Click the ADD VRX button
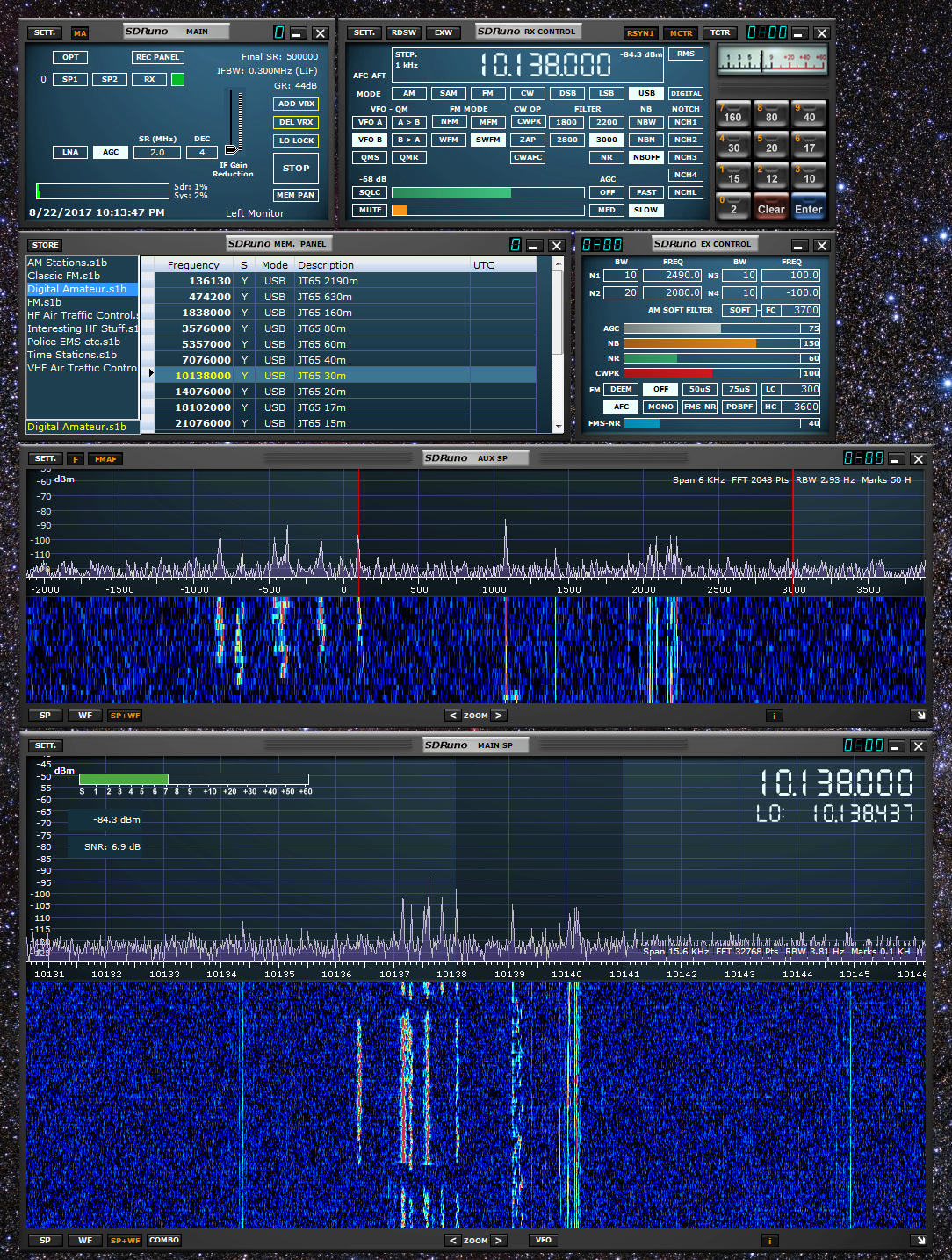952x1260 pixels. (x=296, y=104)
